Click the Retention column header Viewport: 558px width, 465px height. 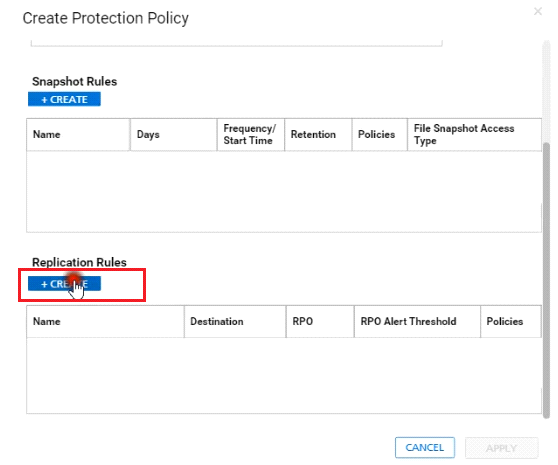pyautogui.click(x=318, y=134)
